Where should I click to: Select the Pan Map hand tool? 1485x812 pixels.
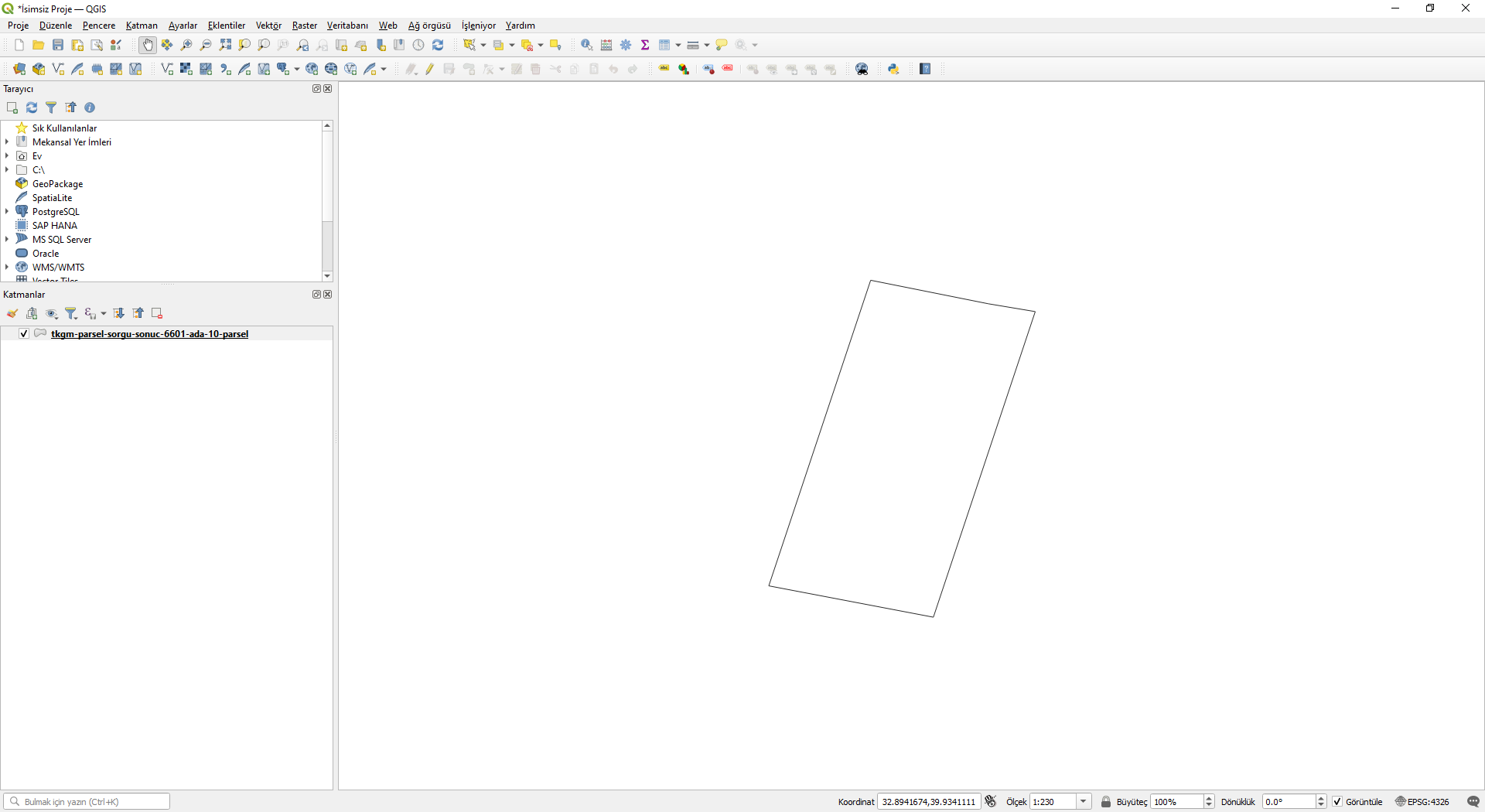(148, 45)
